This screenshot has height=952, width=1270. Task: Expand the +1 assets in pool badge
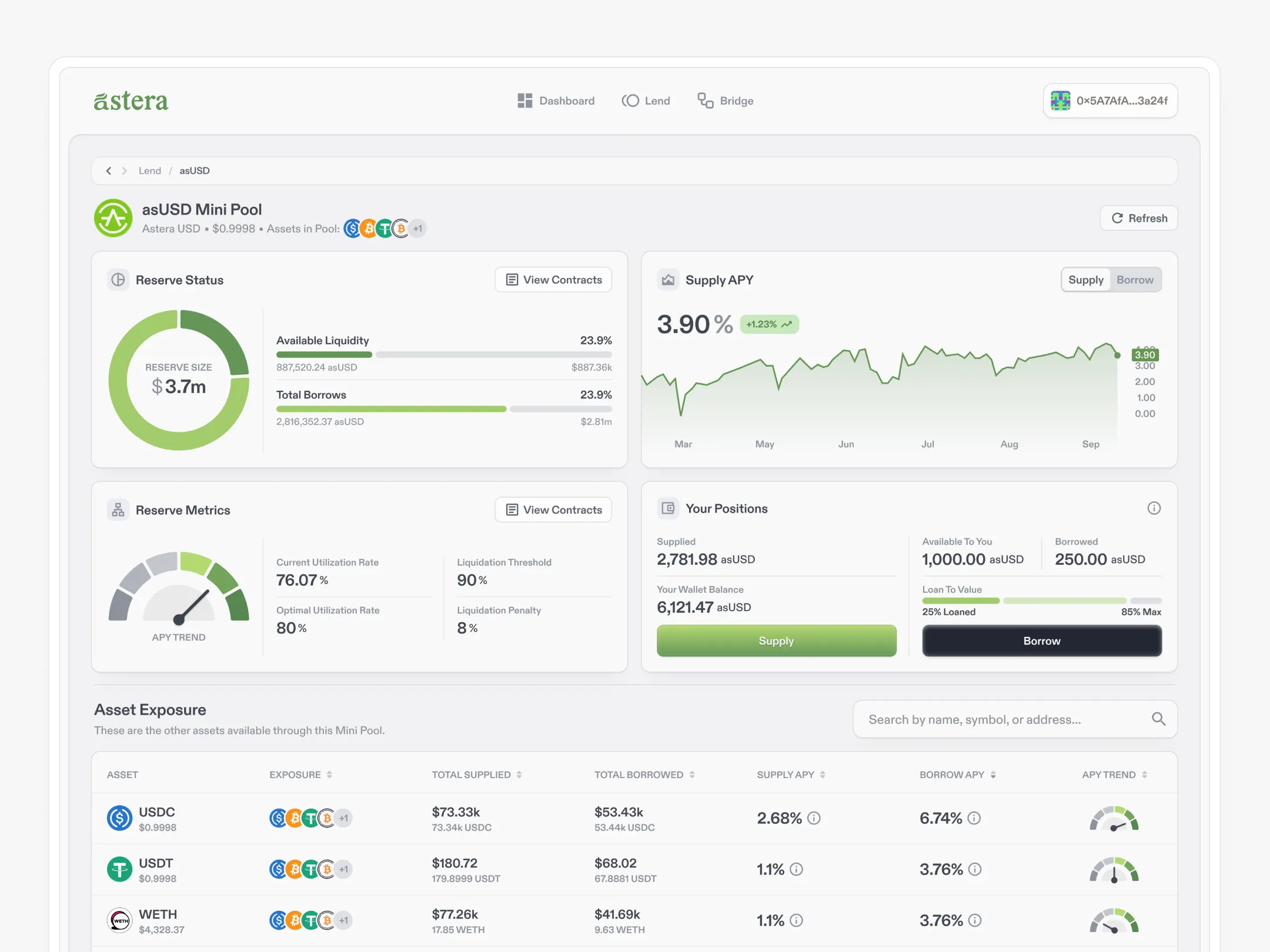[x=417, y=229]
